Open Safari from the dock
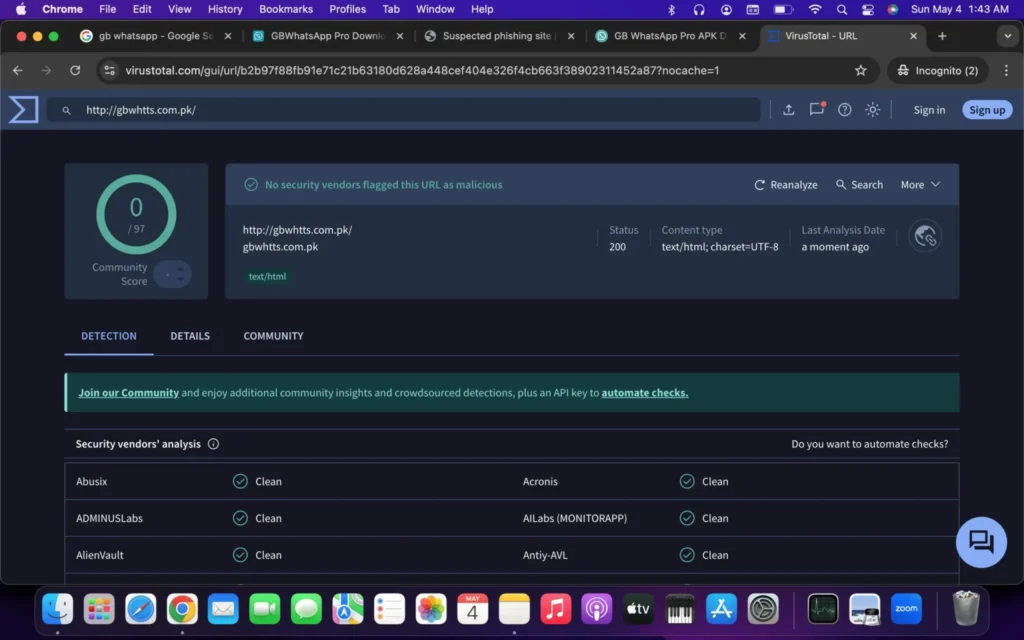Viewport: 1024px width, 640px height. pyautogui.click(x=140, y=609)
